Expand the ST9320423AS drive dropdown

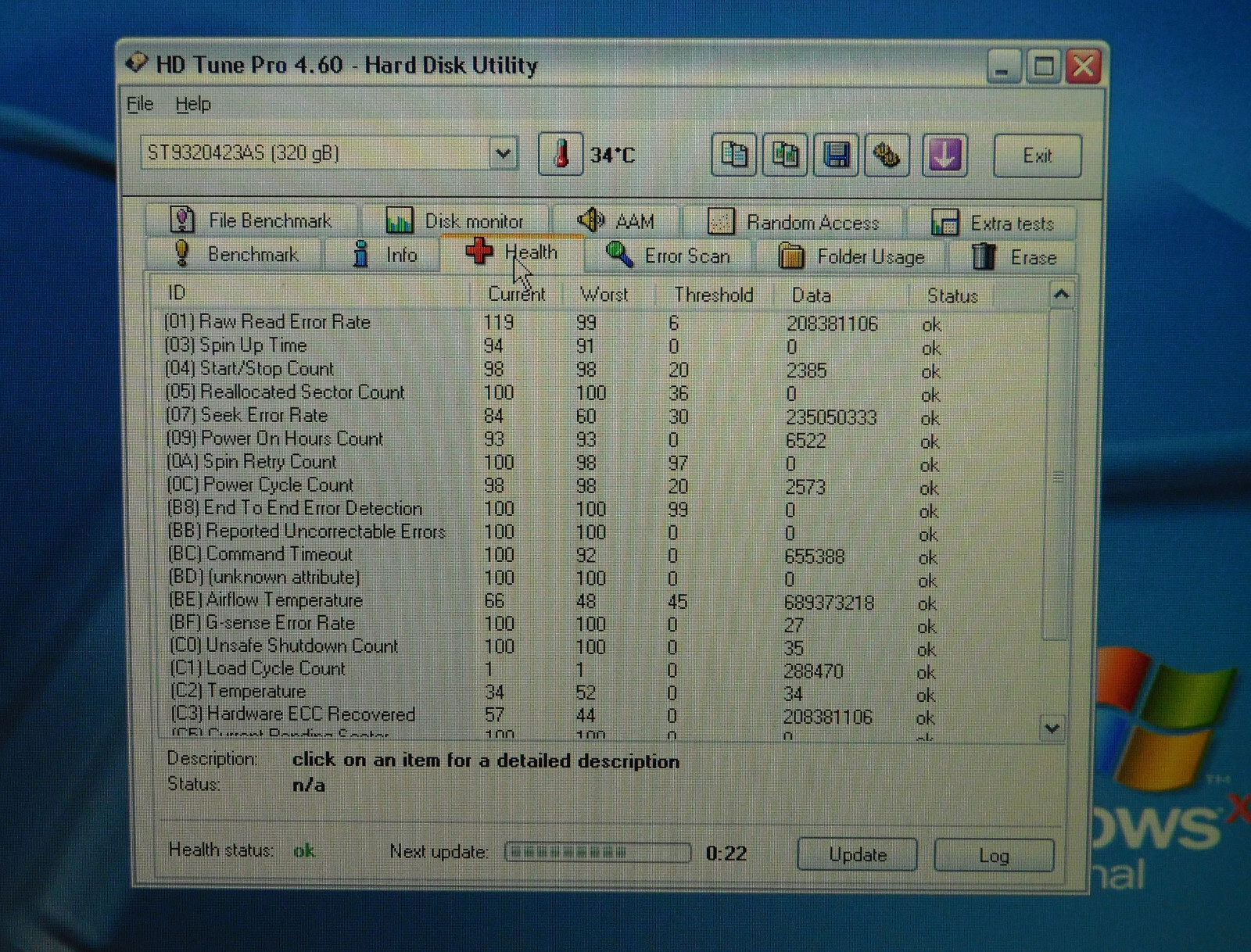point(503,153)
